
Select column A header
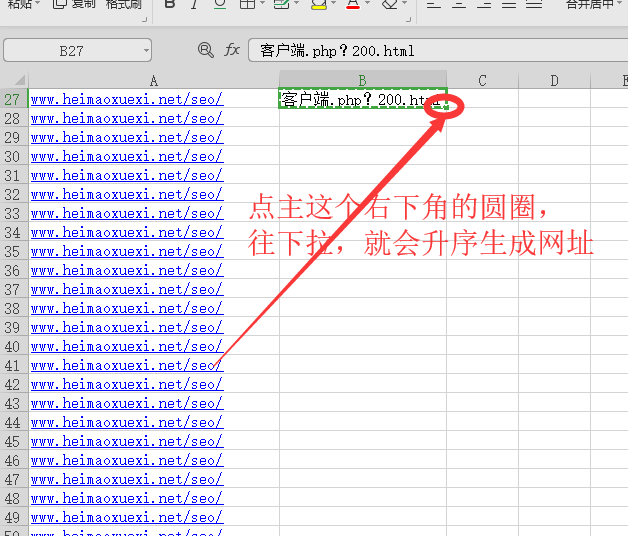(x=154, y=81)
